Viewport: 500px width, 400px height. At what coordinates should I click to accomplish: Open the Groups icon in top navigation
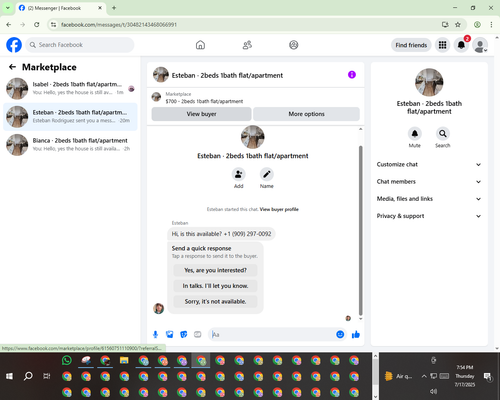point(294,45)
